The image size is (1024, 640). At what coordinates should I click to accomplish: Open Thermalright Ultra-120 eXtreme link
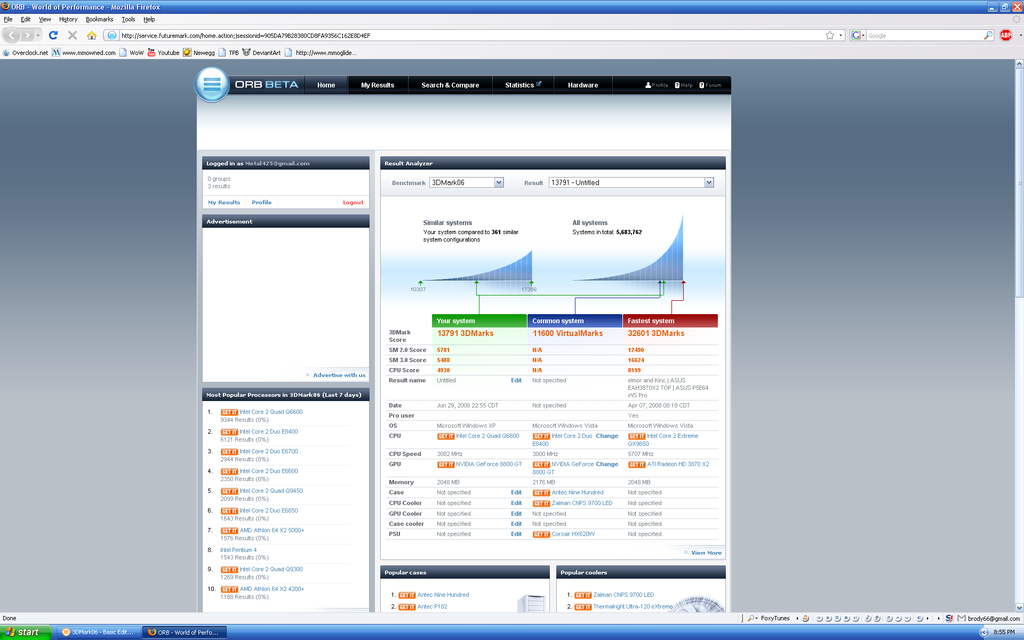pyautogui.click(x=632, y=607)
